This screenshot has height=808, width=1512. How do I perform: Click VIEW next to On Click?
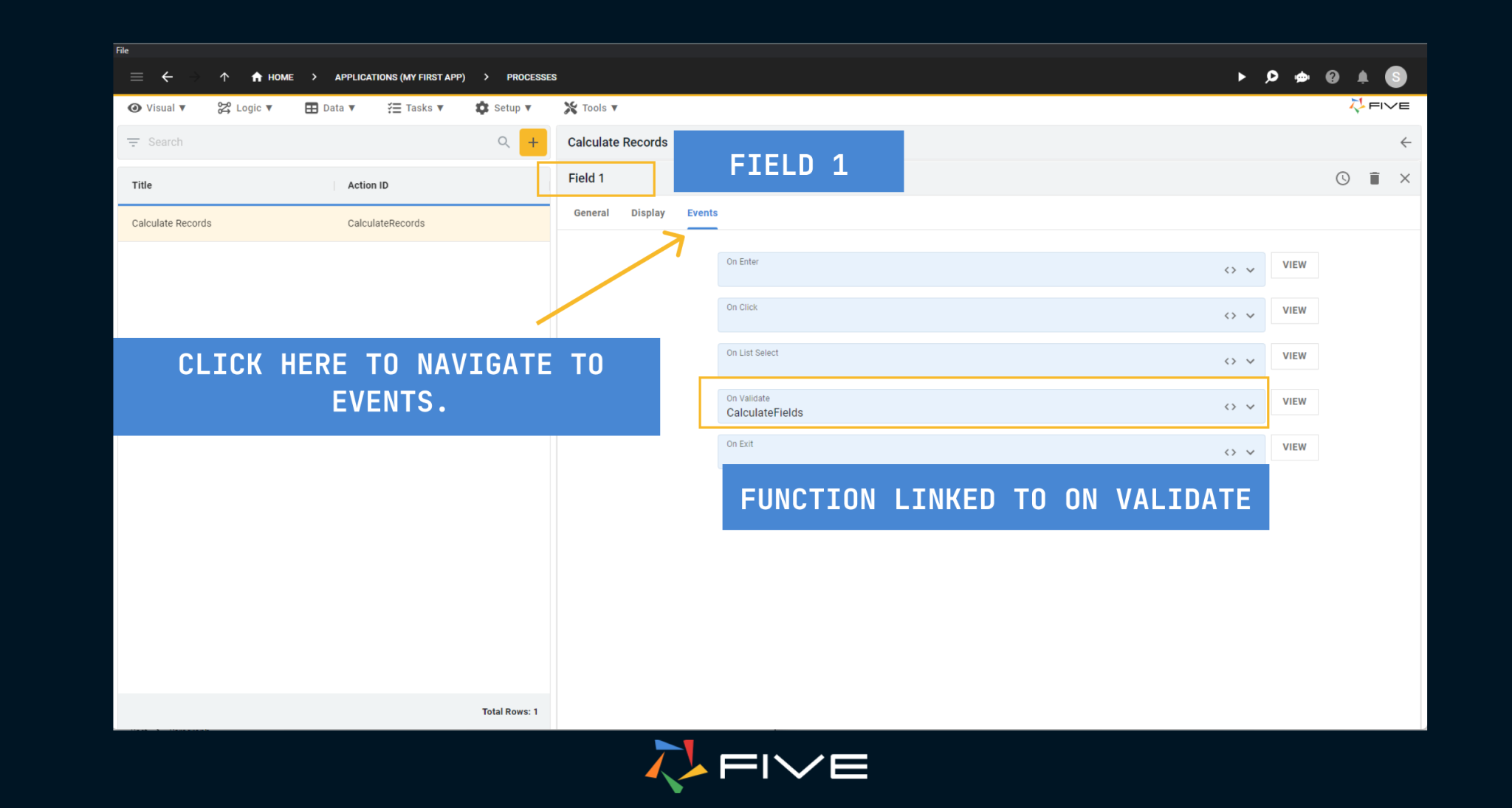1294,311
